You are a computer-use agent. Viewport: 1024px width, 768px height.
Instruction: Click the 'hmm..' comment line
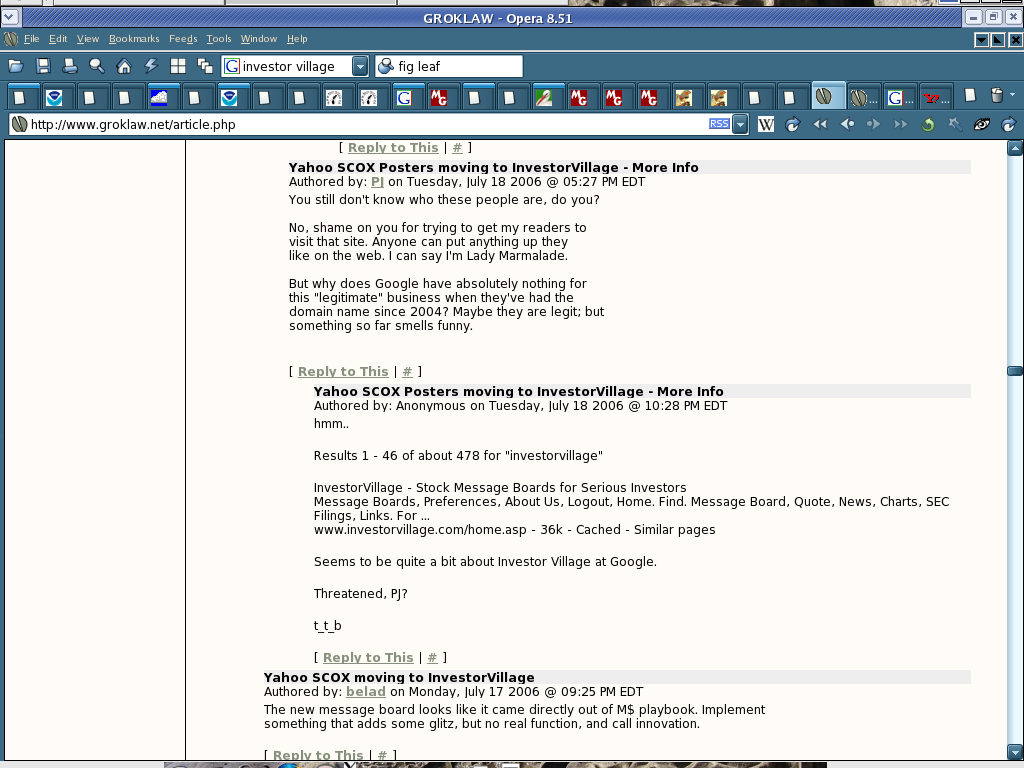tap(331, 424)
